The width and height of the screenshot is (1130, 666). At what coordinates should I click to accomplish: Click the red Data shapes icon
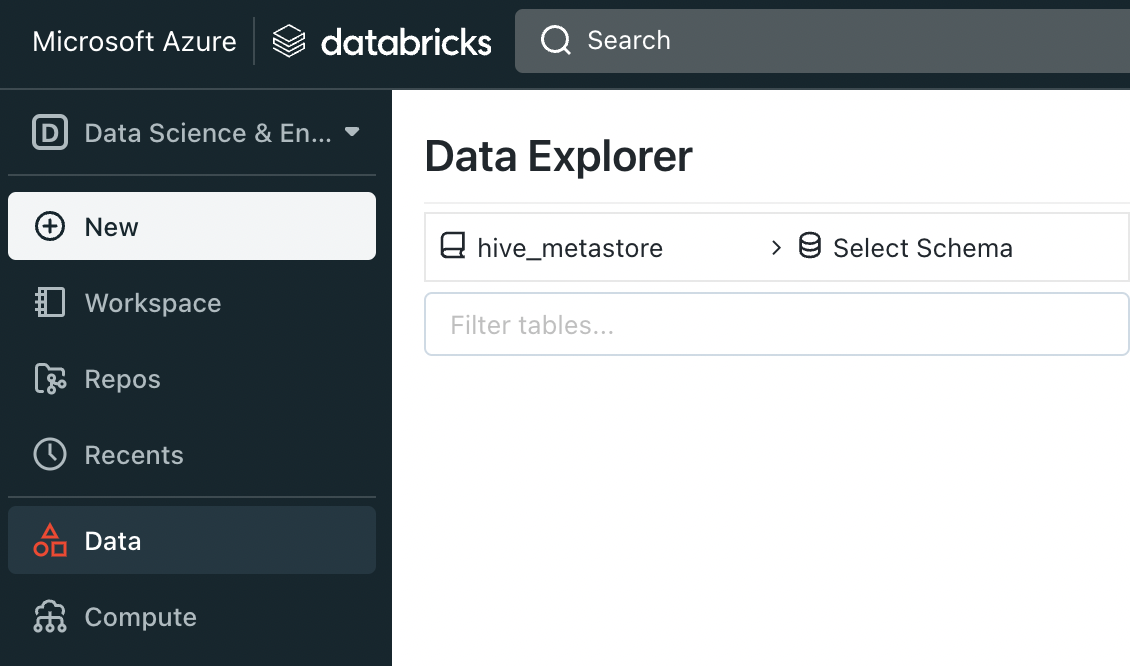[x=50, y=541]
